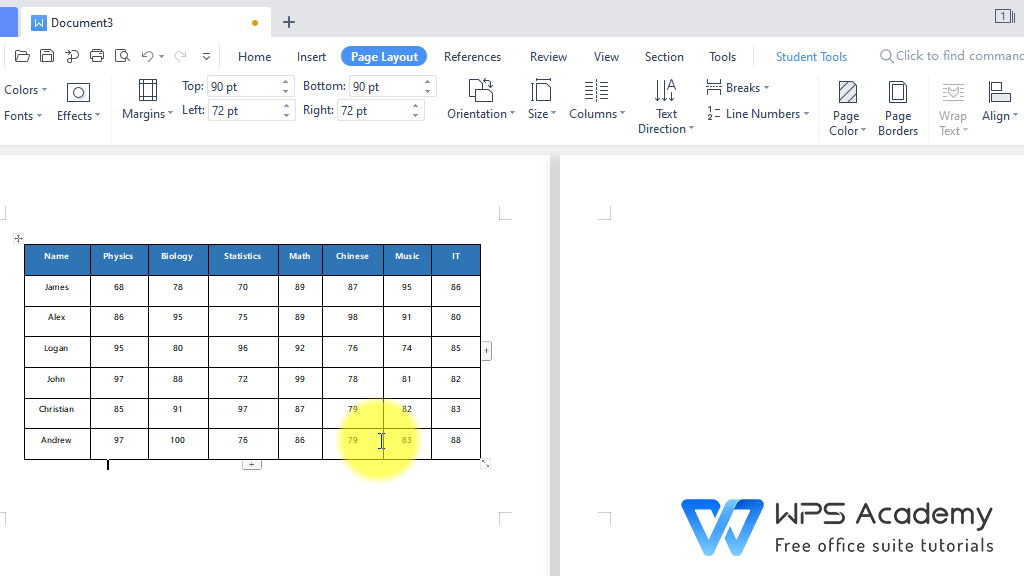Image resolution: width=1024 pixels, height=576 pixels.
Task: Select the Page Borders tool
Action: tap(897, 105)
